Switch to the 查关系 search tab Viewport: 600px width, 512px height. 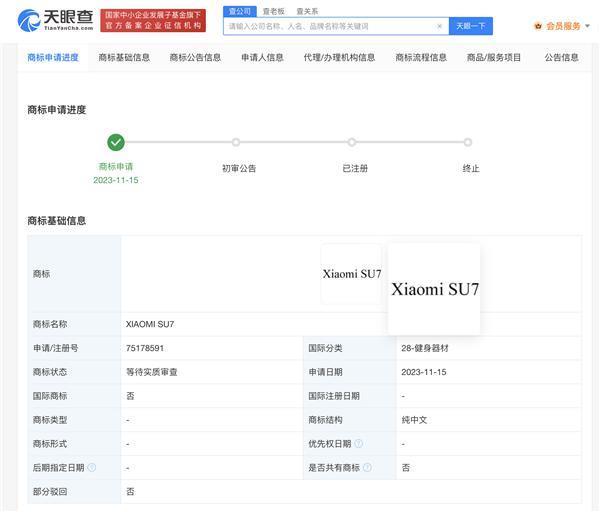pos(307,11)
